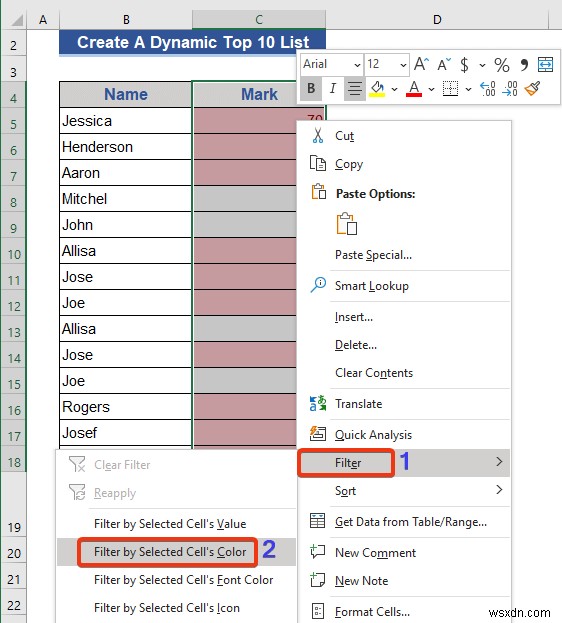Click the Get Data from Table/Range icon
This screenshot has height=623, width=562.
pos(318,520)
